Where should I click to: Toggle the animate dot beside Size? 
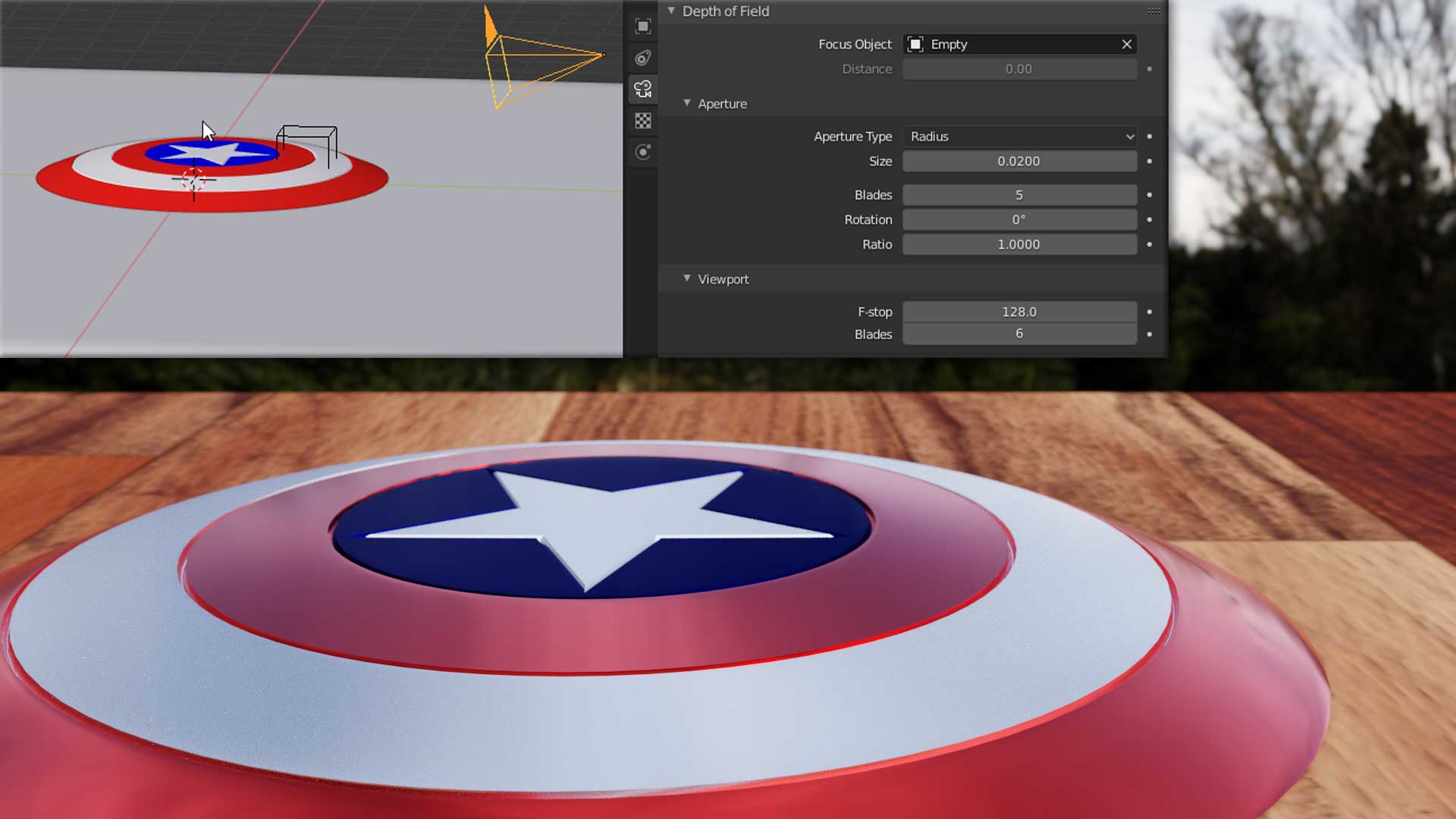click(1150, 162)
